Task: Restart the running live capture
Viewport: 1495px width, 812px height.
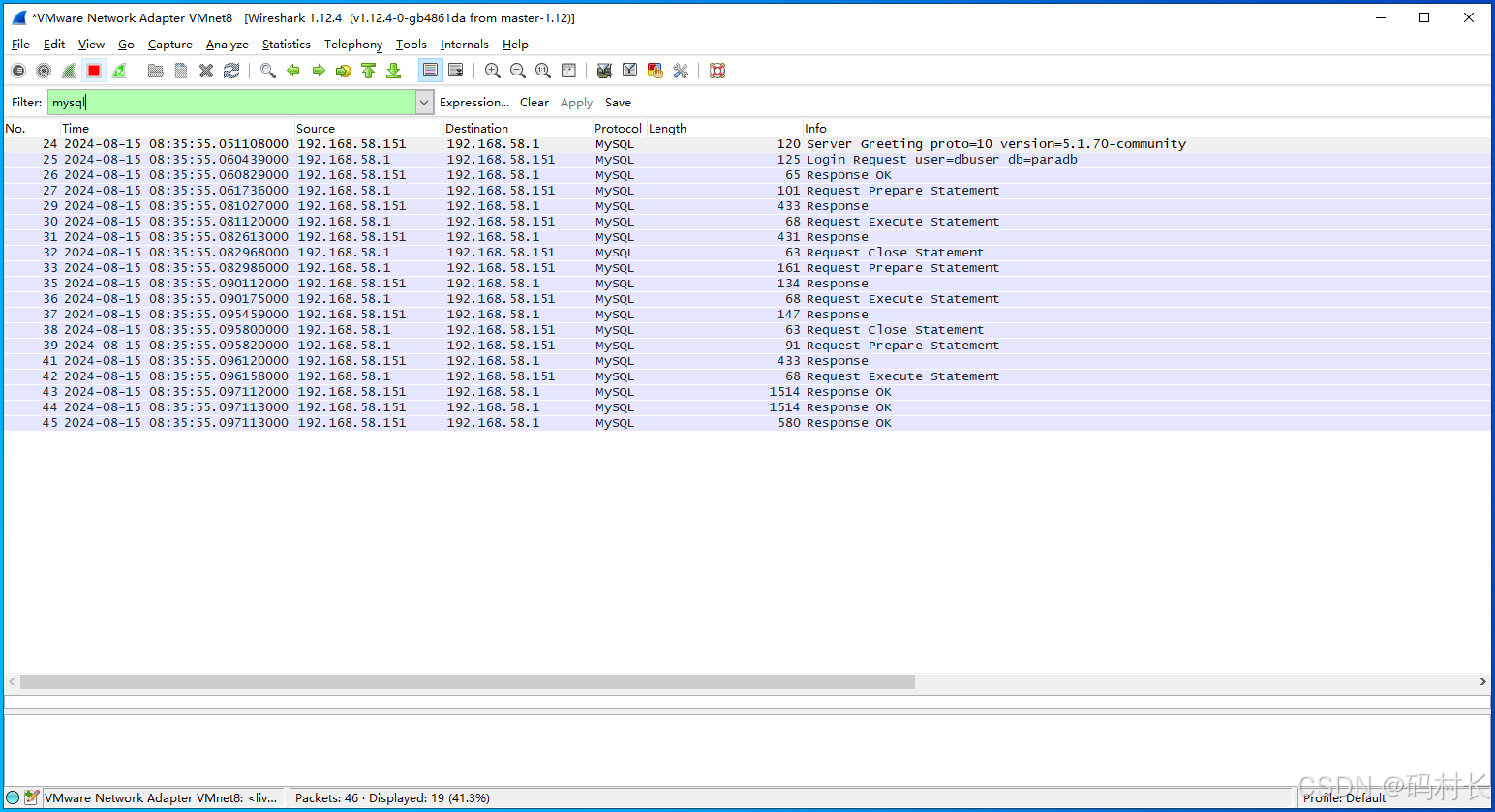Action: click(x=119, y=71)
